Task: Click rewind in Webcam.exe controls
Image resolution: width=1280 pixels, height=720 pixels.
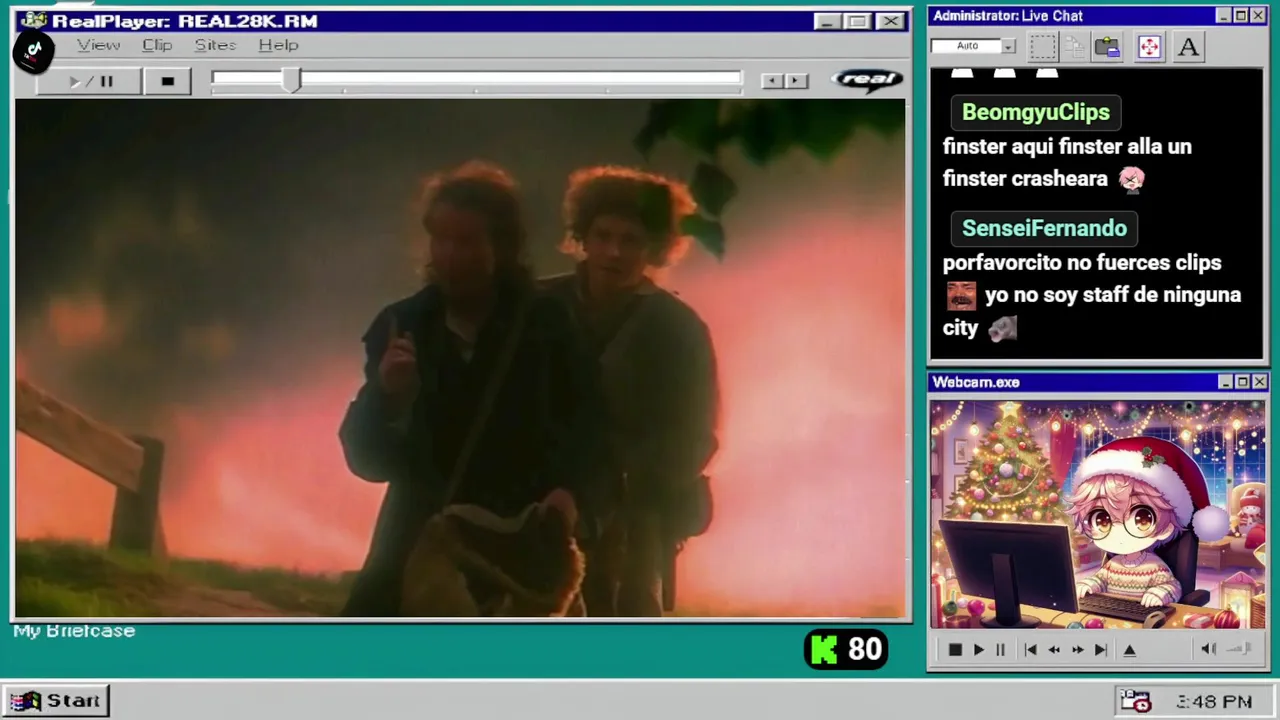Action: click(1054, 650)
